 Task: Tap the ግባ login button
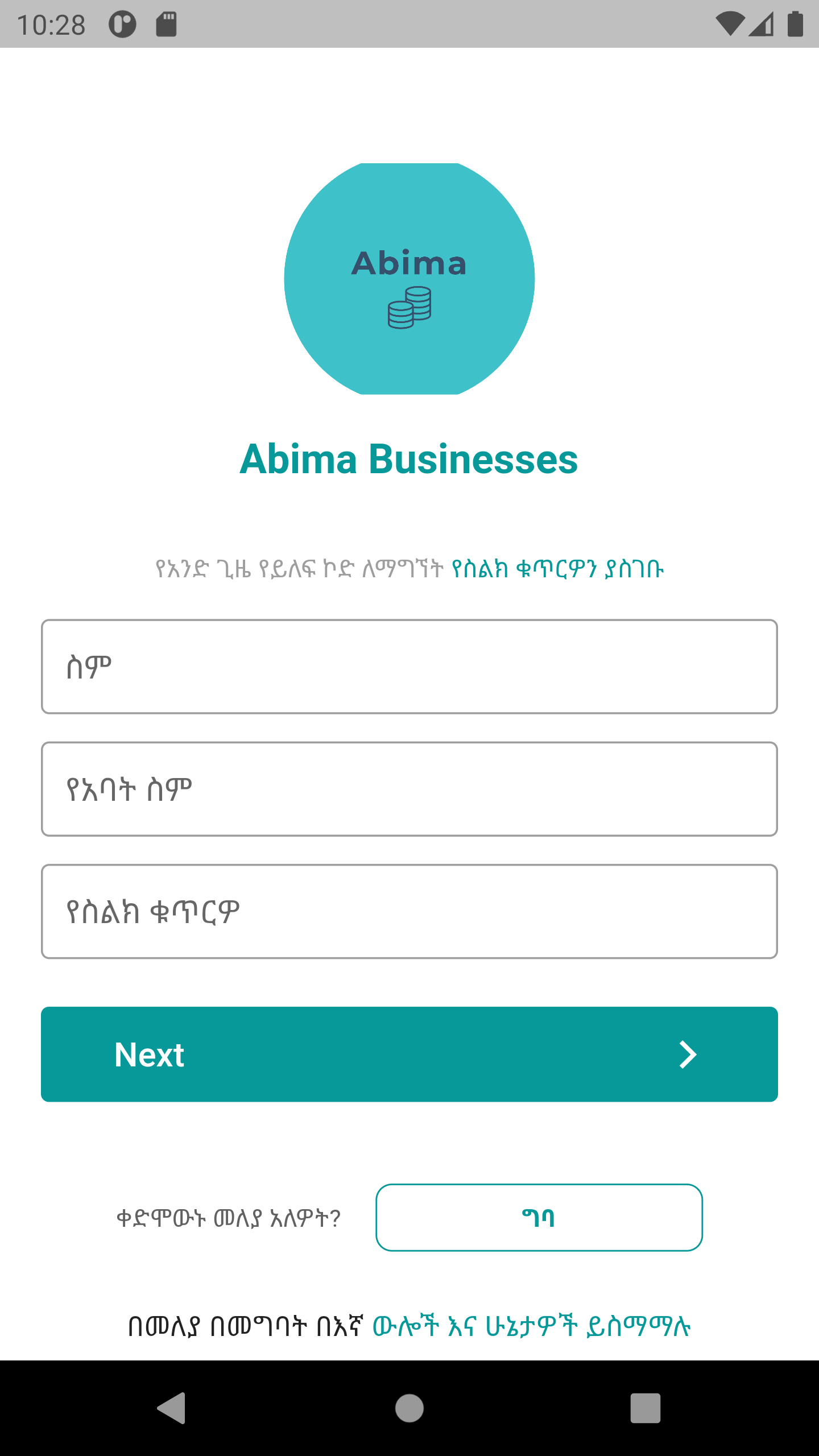tap(539, 1218)
